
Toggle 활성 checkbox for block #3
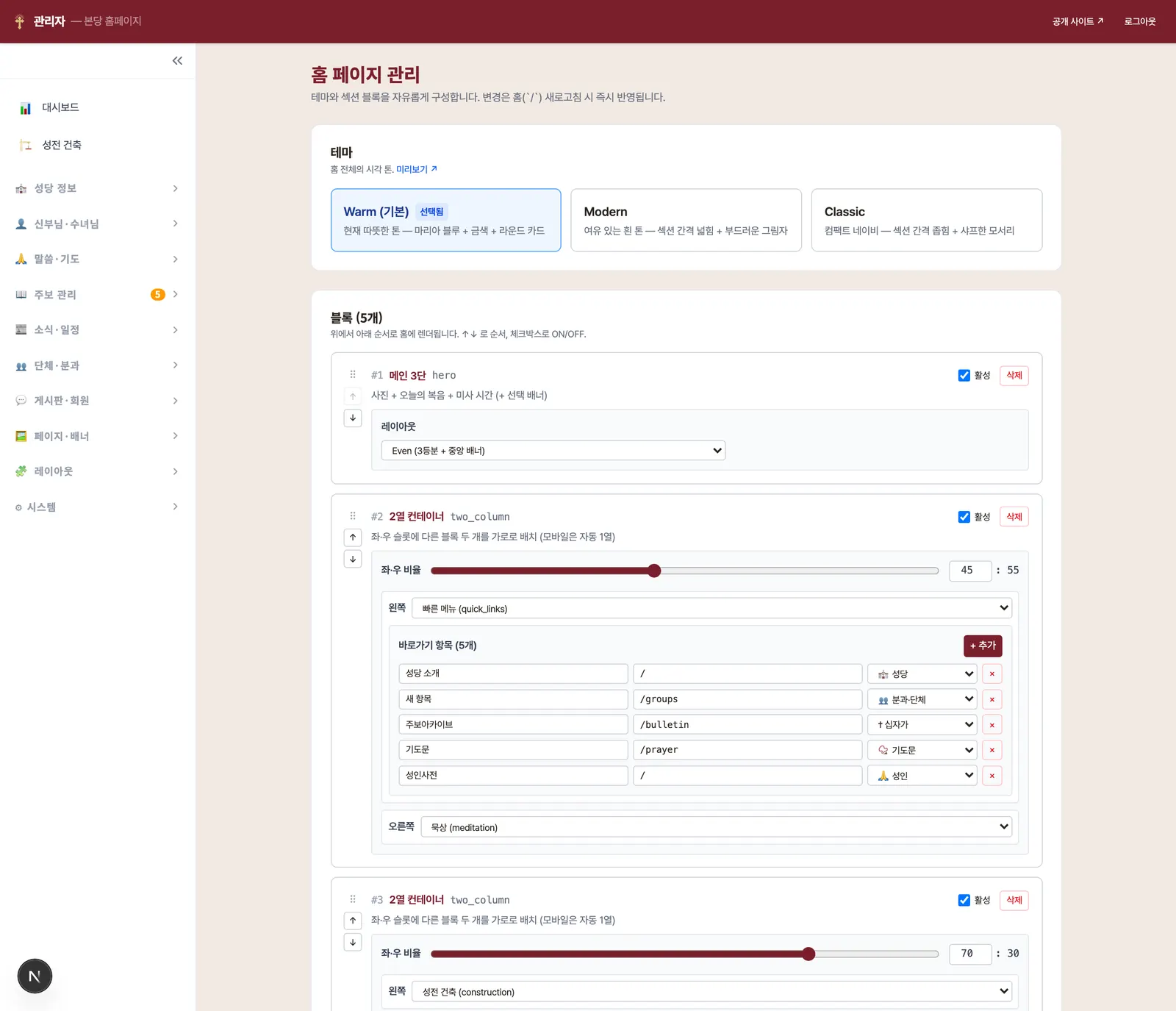click(x=964, y=900)
